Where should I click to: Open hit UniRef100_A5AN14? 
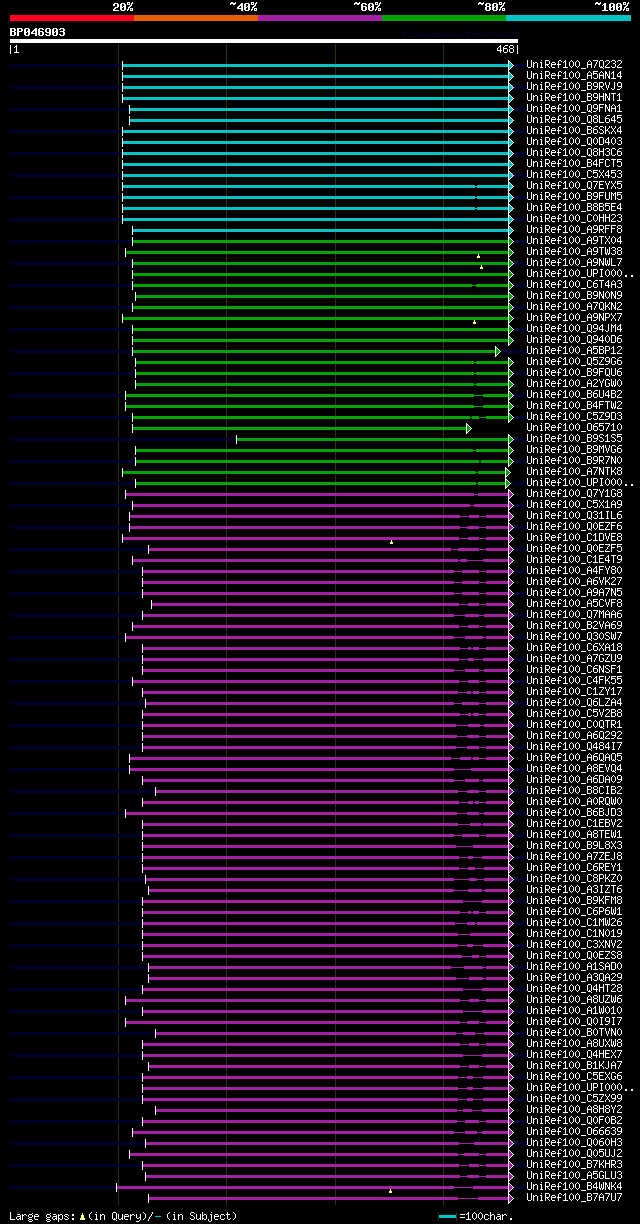(574, 76)
